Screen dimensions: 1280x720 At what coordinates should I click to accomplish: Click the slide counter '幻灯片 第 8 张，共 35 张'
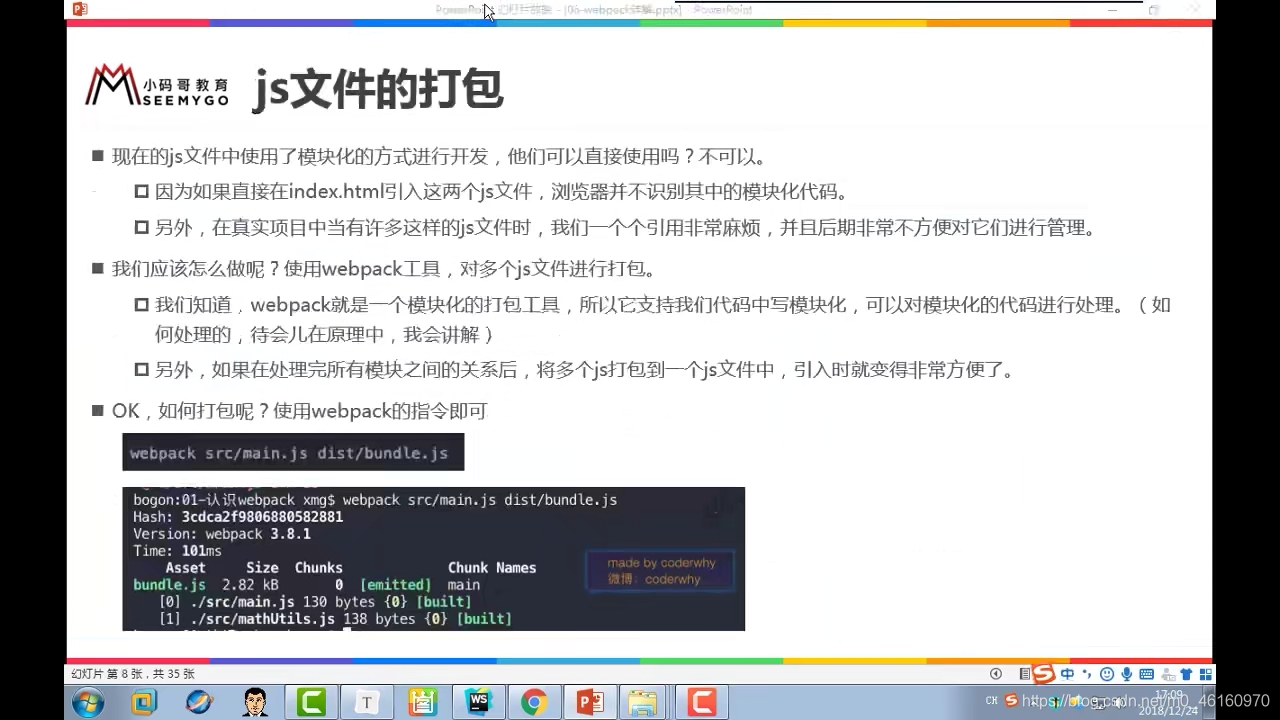(x=132, y=674)
